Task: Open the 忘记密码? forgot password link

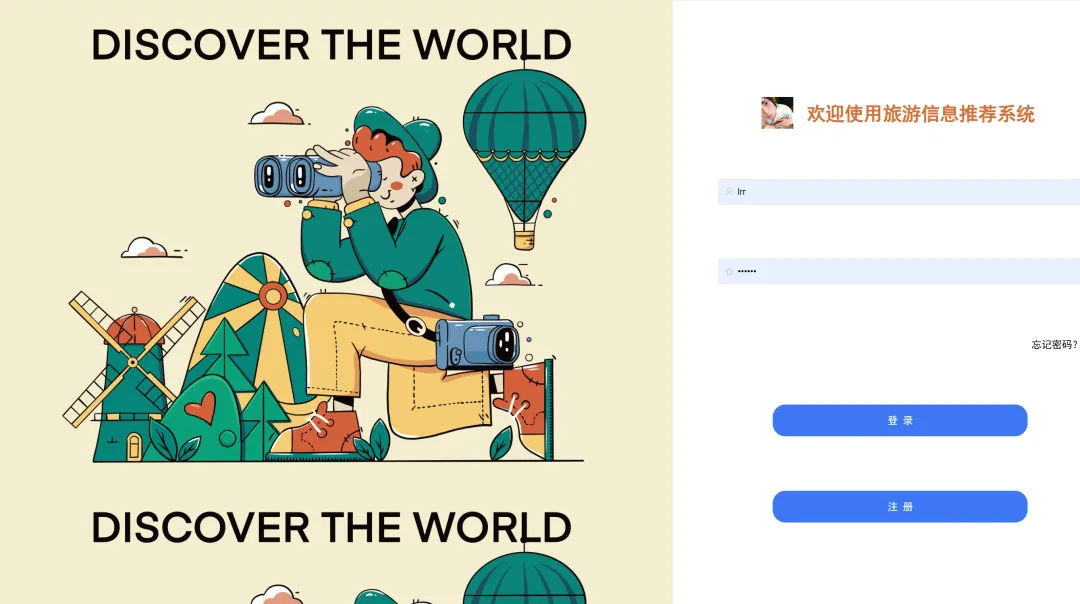Action: pos(1055,344)
